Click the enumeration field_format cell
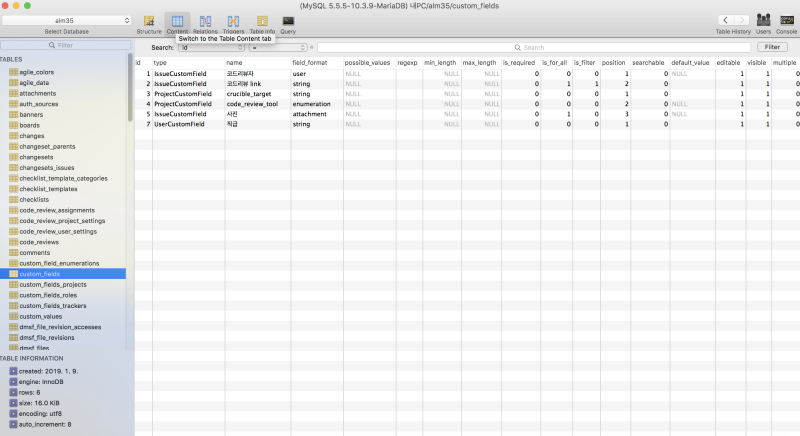Image resolution: width=800 pixels, height=436 pixels. [x=317, y=104]
